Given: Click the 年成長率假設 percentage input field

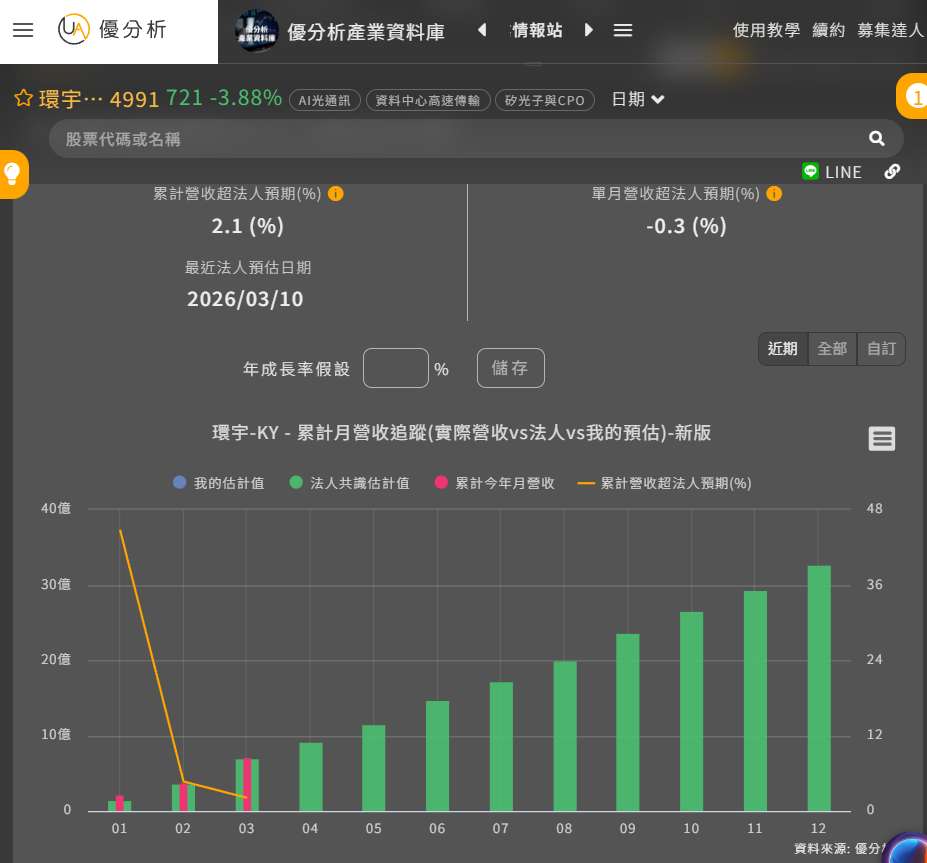Looking at the screenshot, I should coord(395,368).
